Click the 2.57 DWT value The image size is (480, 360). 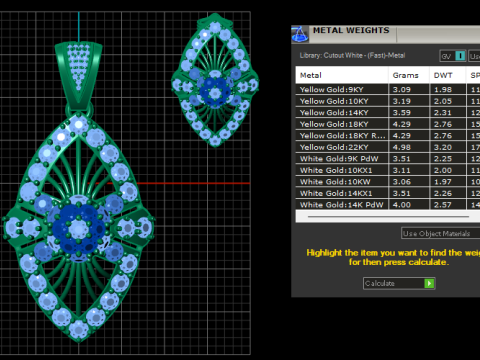coord(443,205)
